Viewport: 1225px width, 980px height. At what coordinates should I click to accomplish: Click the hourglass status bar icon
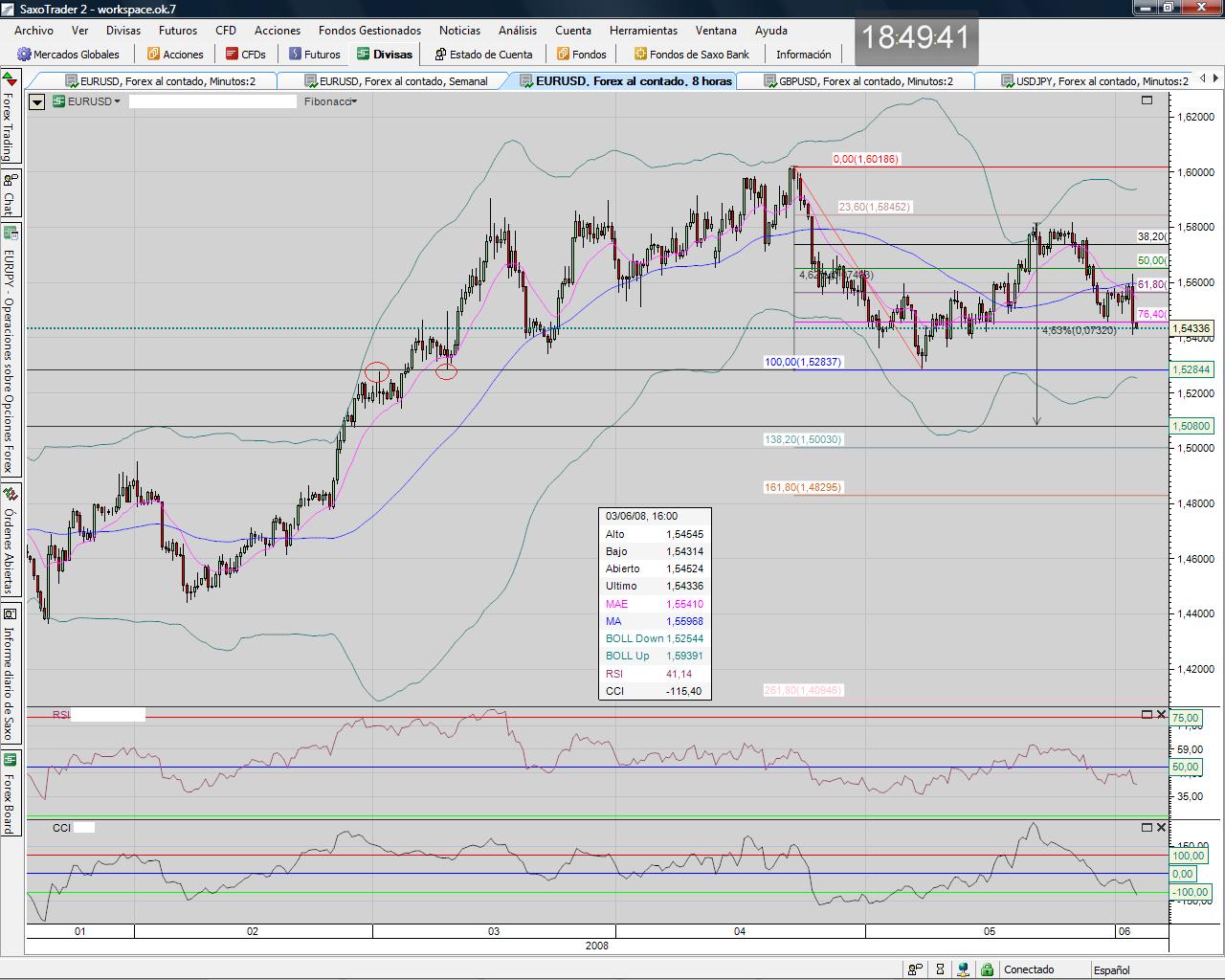point(940,969)
